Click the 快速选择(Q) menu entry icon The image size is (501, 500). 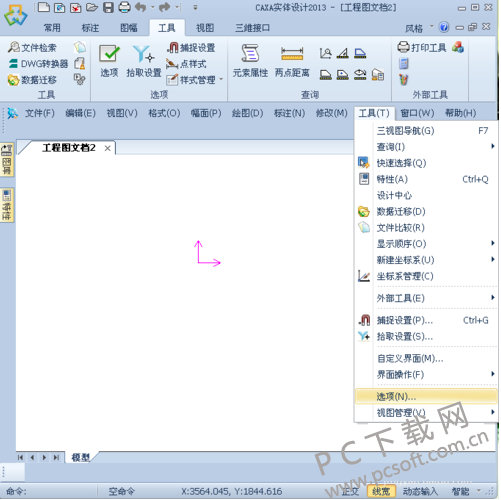[x=364, y=163]
